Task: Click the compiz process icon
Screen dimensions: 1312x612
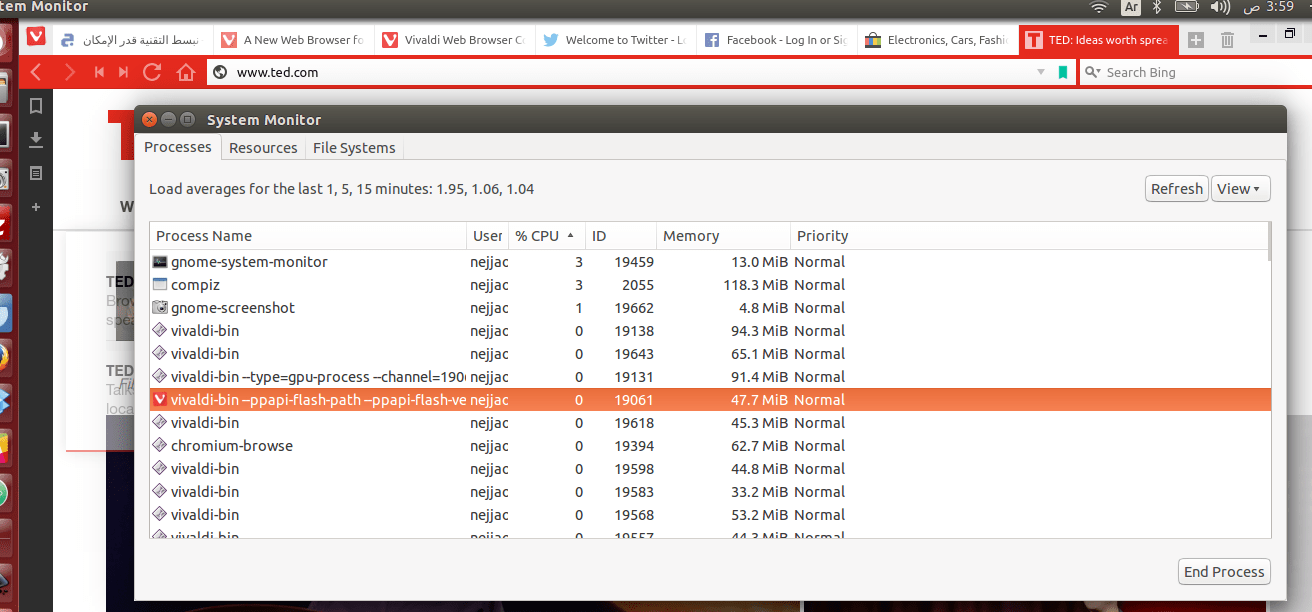Action: (x=160, y=285)
